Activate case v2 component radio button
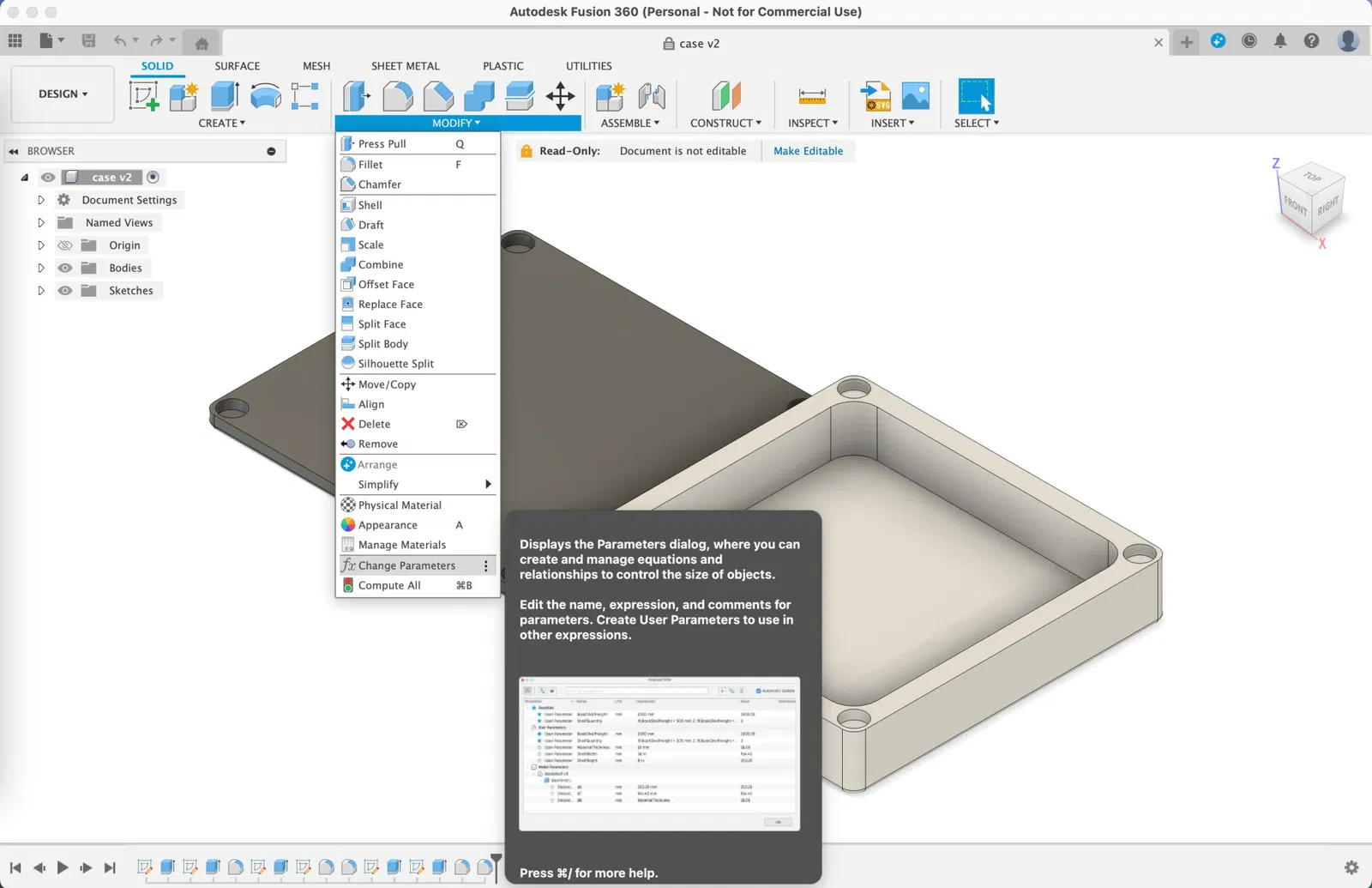The width and height of the screenshot is (1372, 888). point(153,177)
